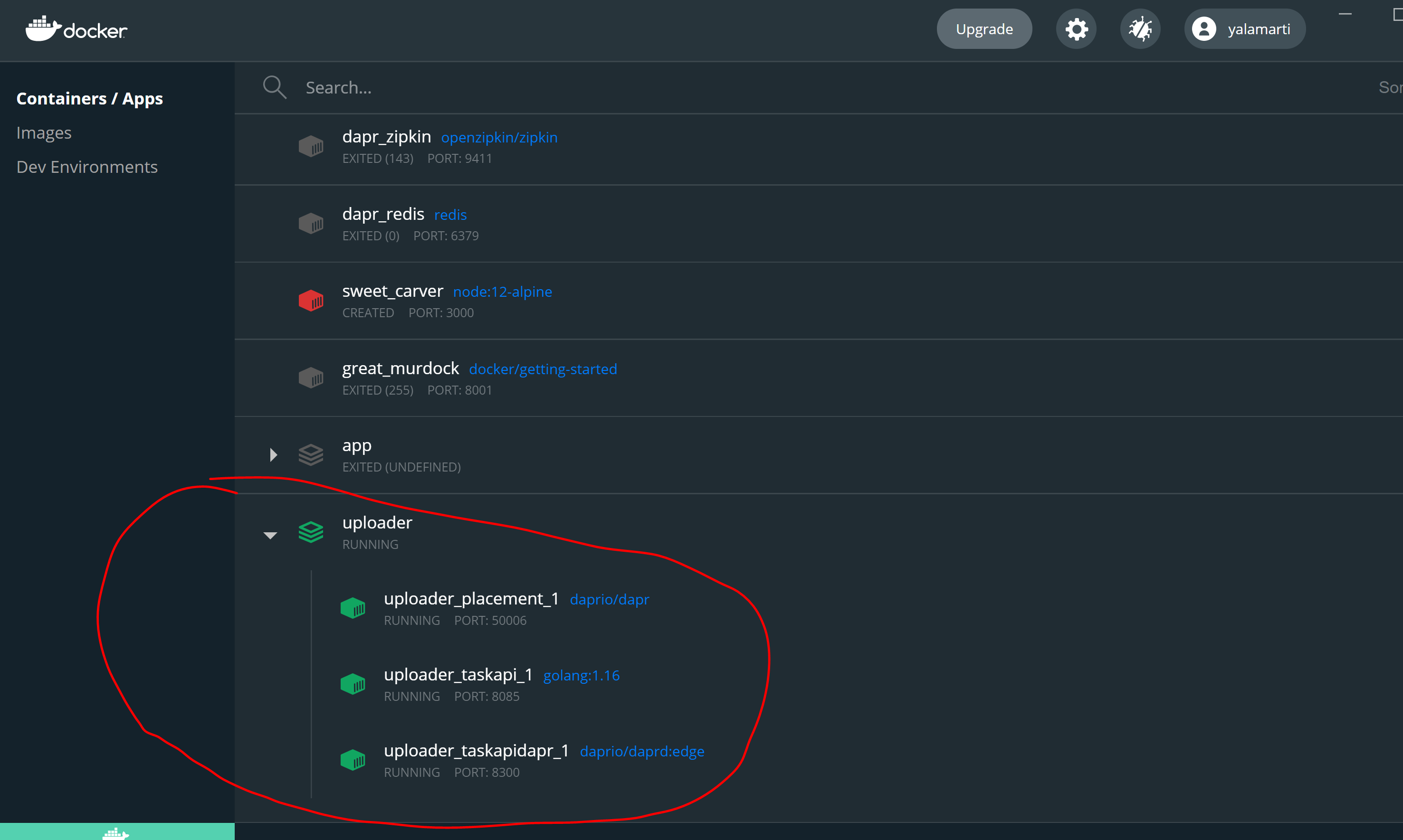Click the whale icon in bottom status bar
The width and height of the screenshot is (1403, 840).
click(x=116, y=833)
